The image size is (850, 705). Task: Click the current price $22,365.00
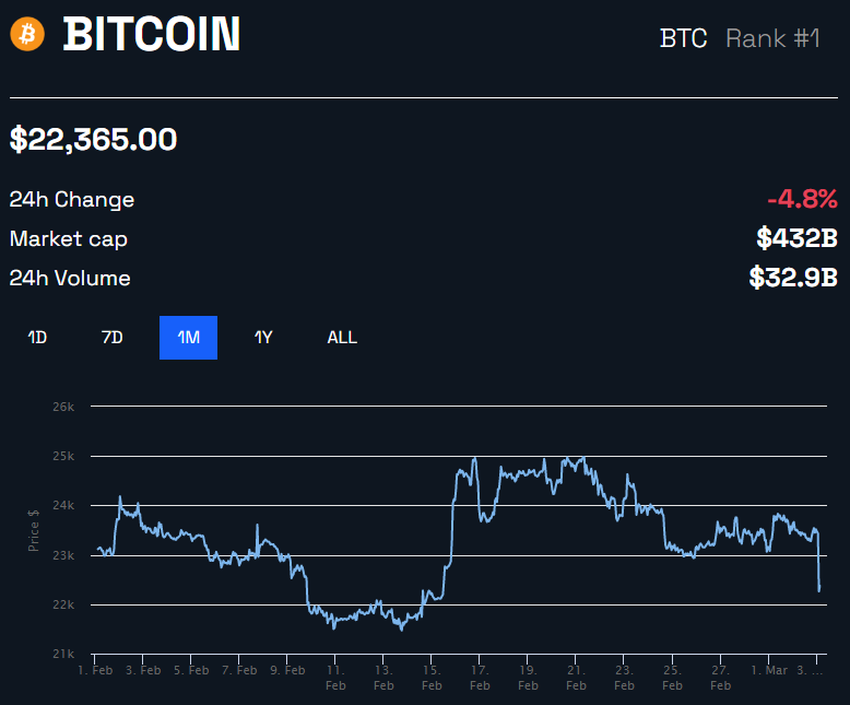tap(92, 139)
